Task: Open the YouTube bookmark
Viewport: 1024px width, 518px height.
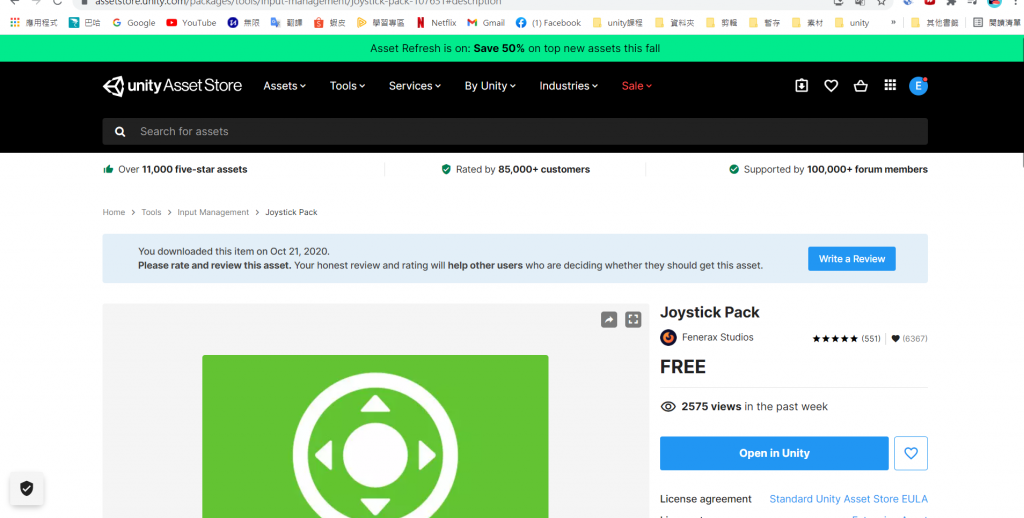Action: click(191, 23)
